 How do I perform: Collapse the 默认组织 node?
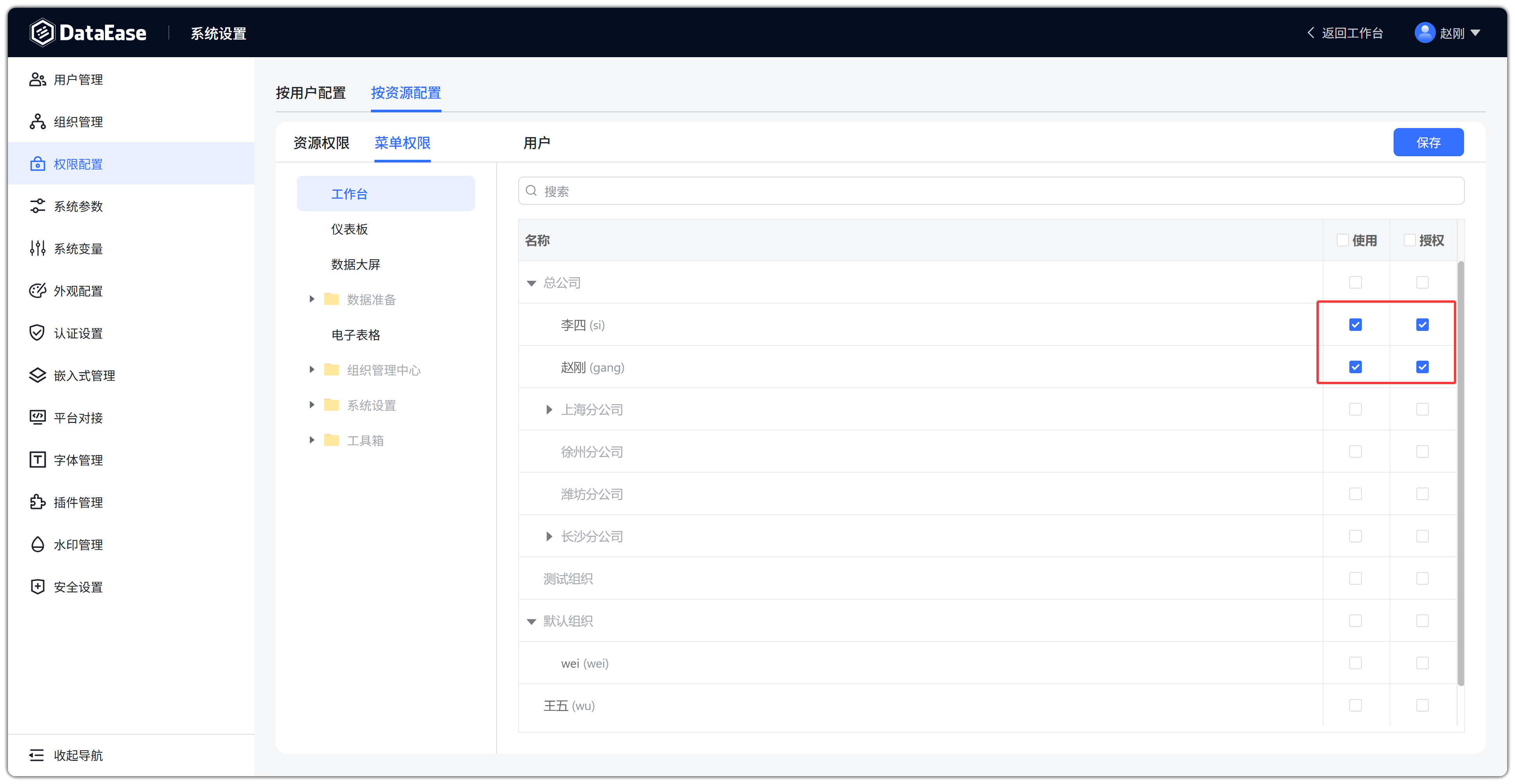tap(532, 621)
